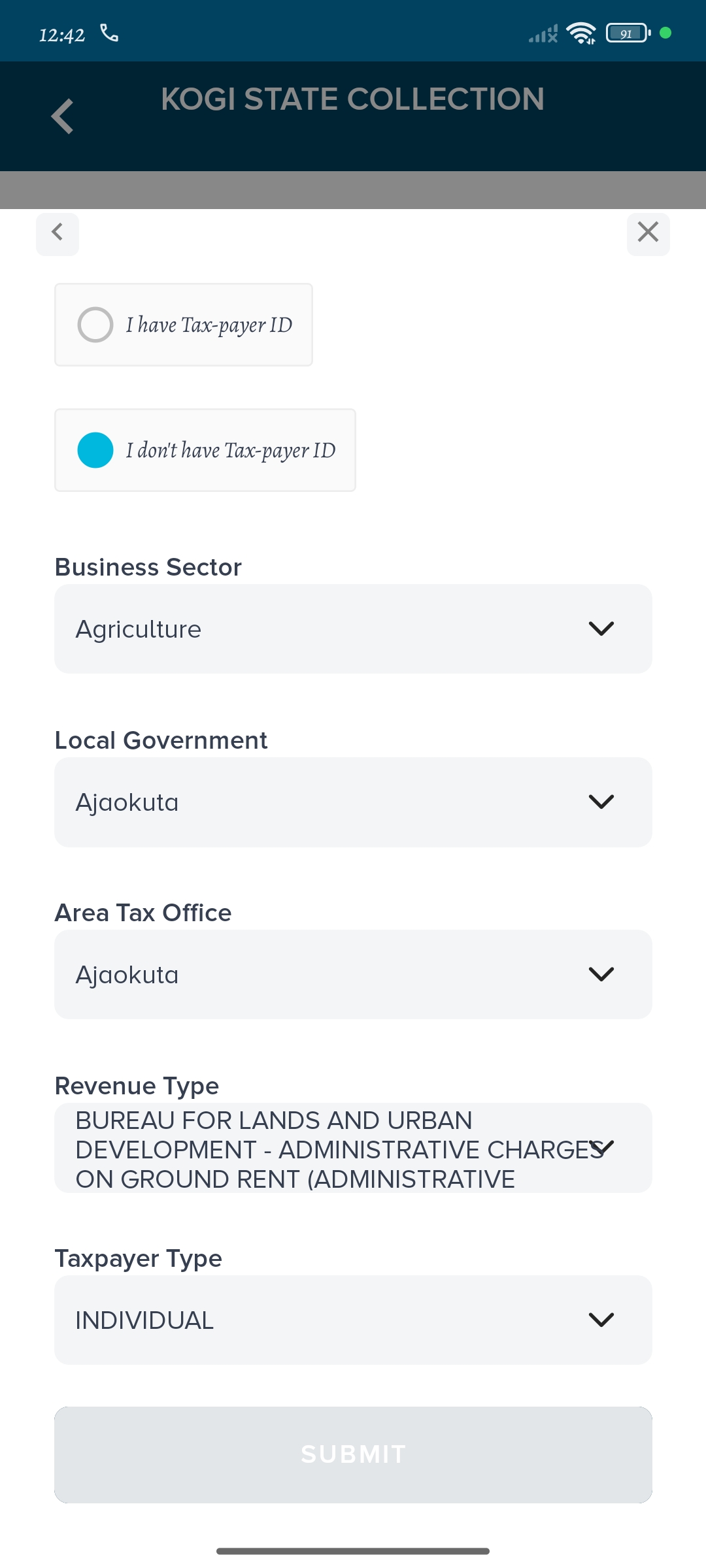Open the Taxpayer Type dropdown

pos(353,1320)
